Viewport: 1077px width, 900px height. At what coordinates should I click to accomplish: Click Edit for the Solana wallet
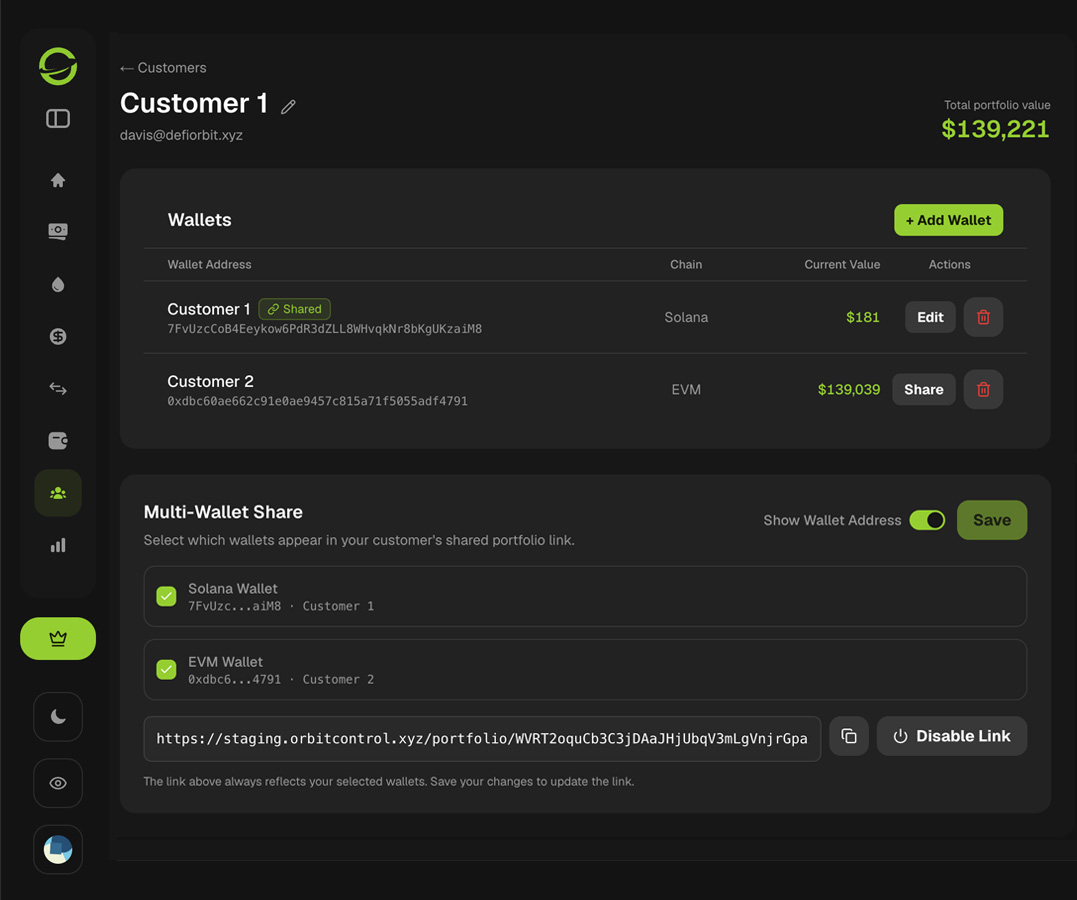click(930, 317)
